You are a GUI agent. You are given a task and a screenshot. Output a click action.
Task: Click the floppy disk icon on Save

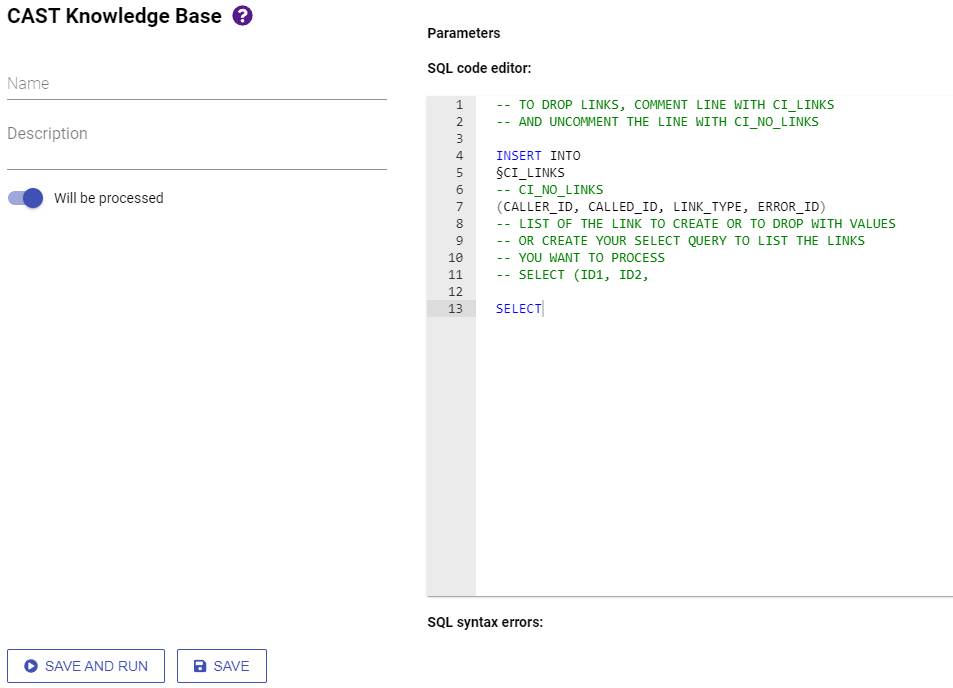pyautogui.click(x=200, y=666)
